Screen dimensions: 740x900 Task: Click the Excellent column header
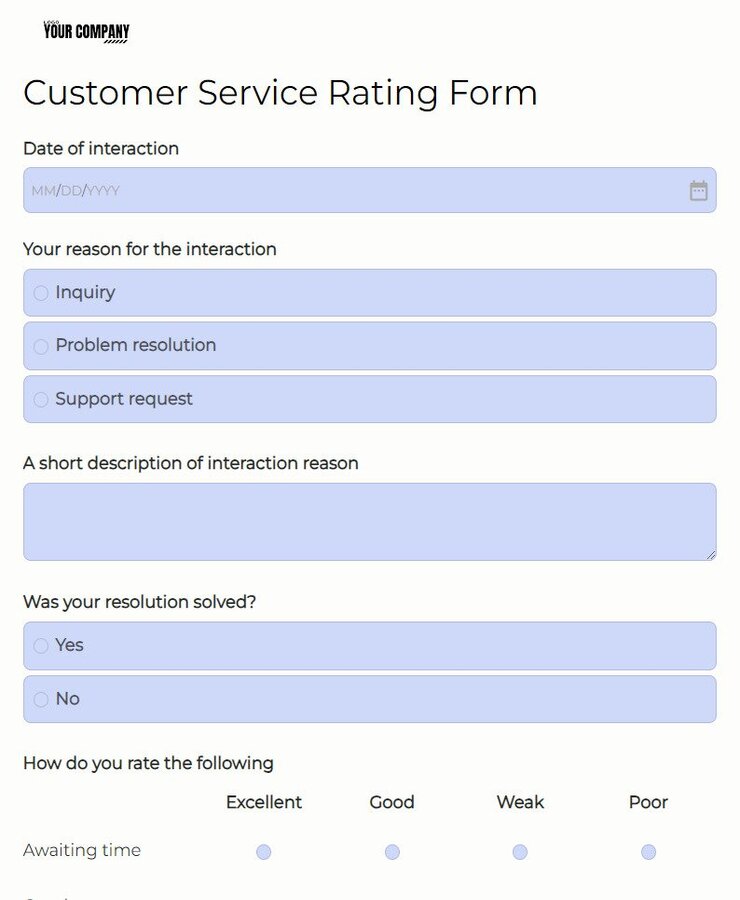point(263,802)
